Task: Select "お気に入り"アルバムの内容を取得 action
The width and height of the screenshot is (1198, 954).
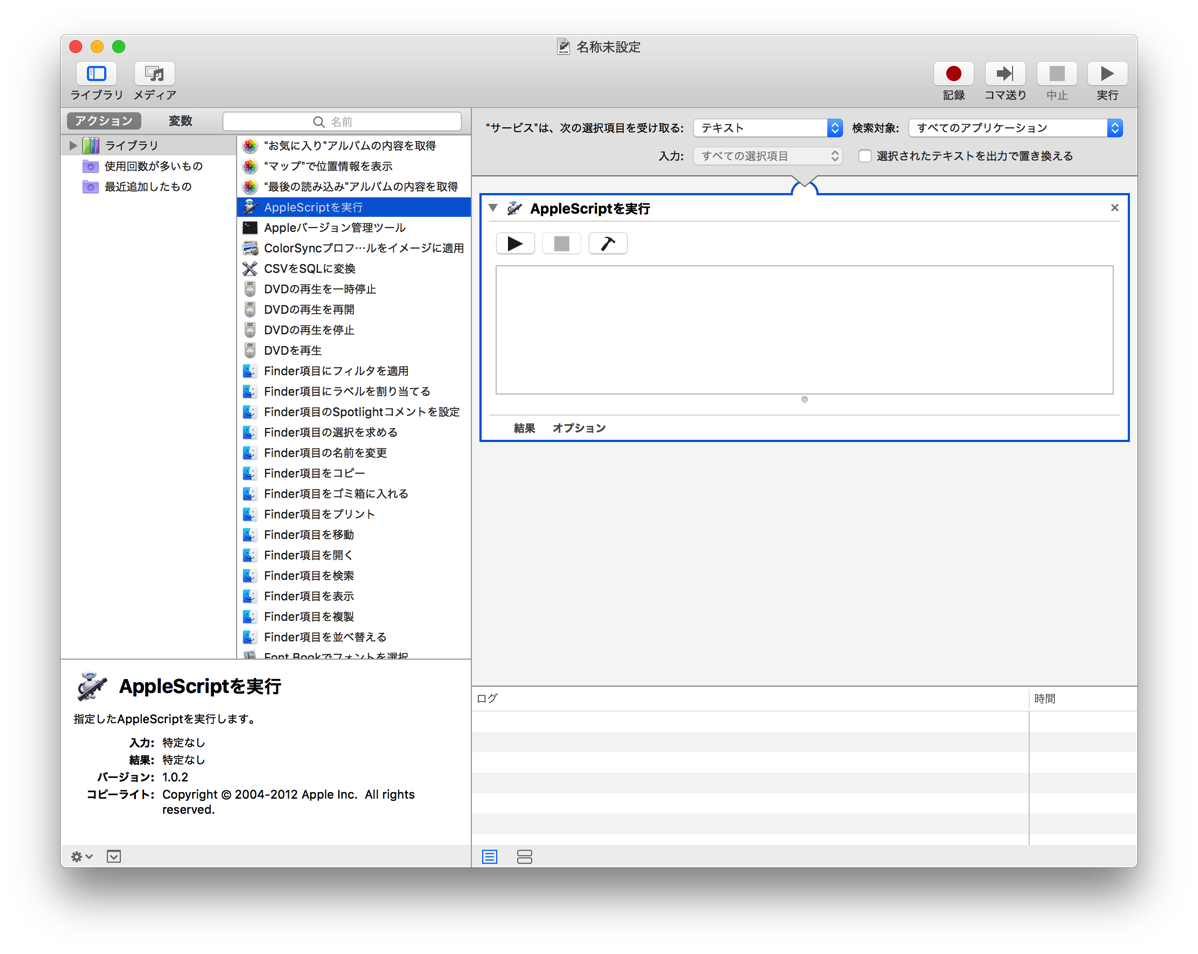Action: tap(354, 145)
